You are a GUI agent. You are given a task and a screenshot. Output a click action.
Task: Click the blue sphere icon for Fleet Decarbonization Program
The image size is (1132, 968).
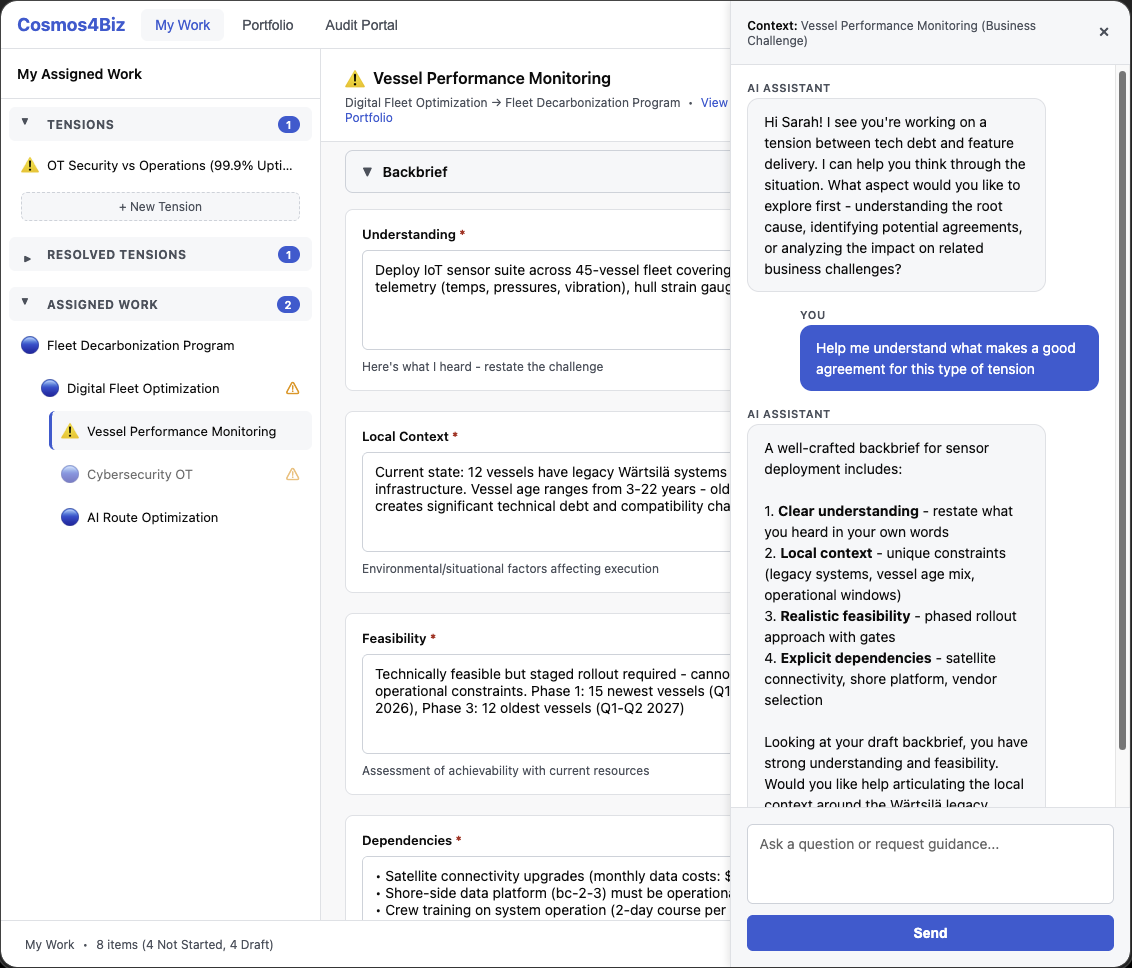[30, 346]
